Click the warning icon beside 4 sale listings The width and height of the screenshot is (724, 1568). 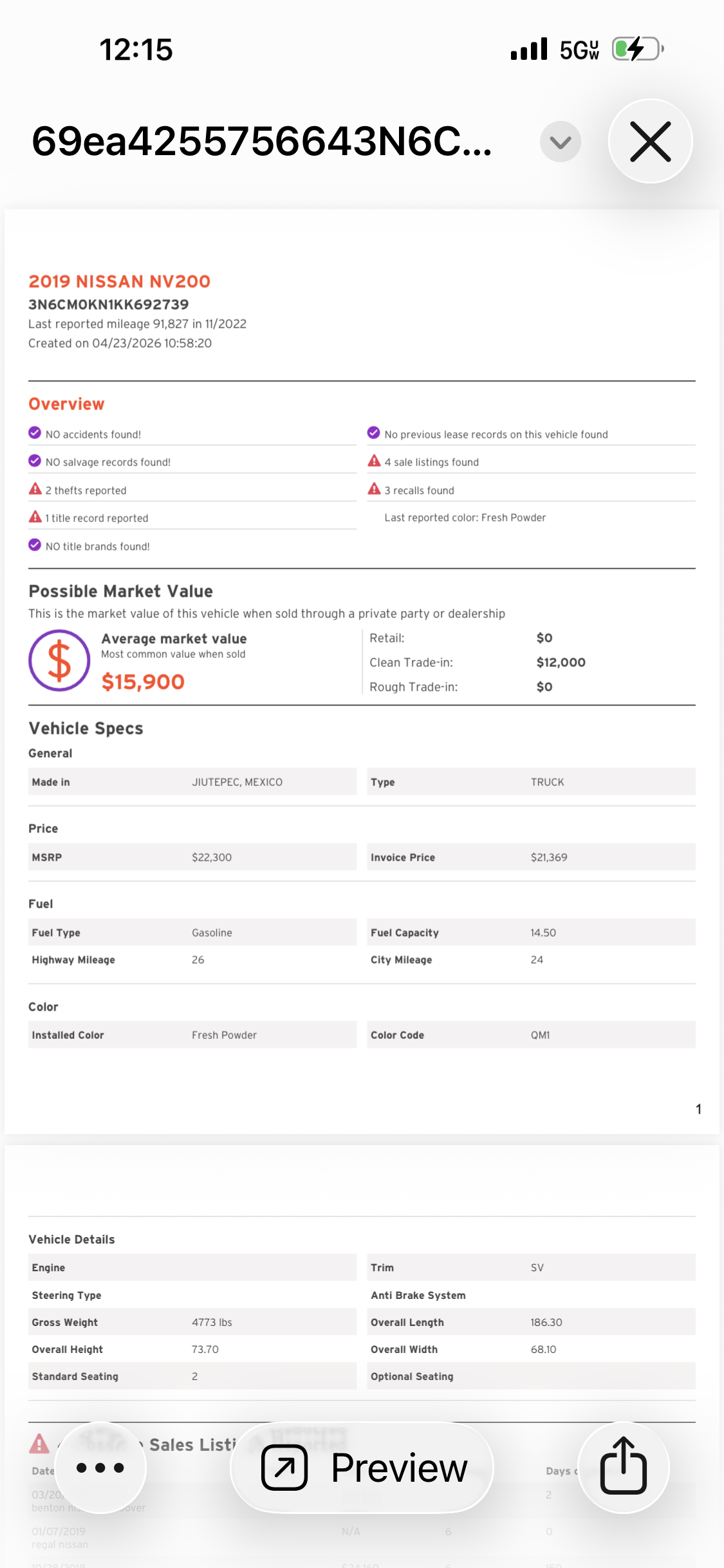point(374,461)
